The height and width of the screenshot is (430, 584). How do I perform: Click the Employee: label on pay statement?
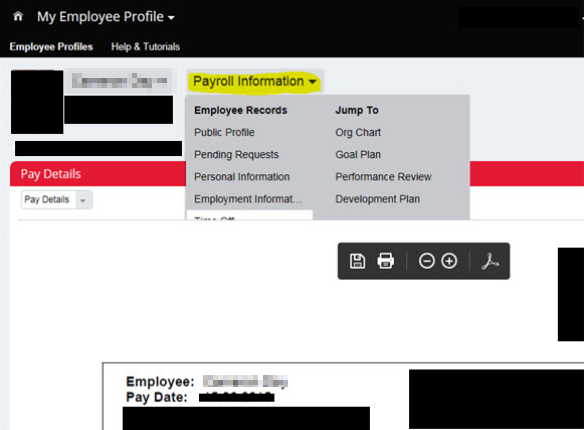pos(160,382)
